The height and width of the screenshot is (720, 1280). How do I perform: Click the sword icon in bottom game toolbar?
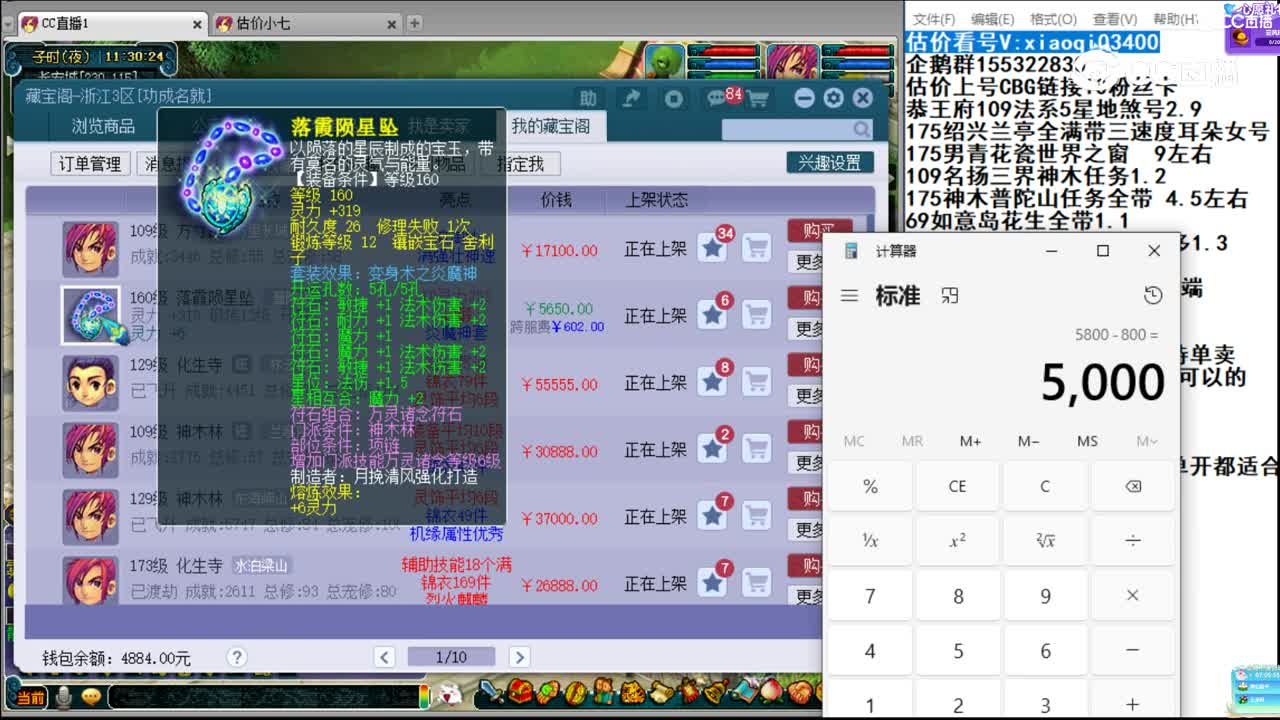click(490, 692)
